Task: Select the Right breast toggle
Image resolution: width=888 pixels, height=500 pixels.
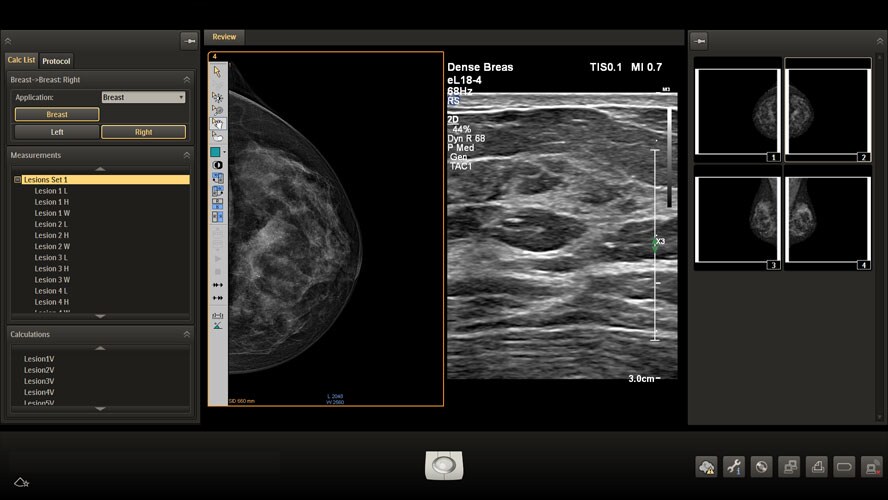Action: point(143,132)
